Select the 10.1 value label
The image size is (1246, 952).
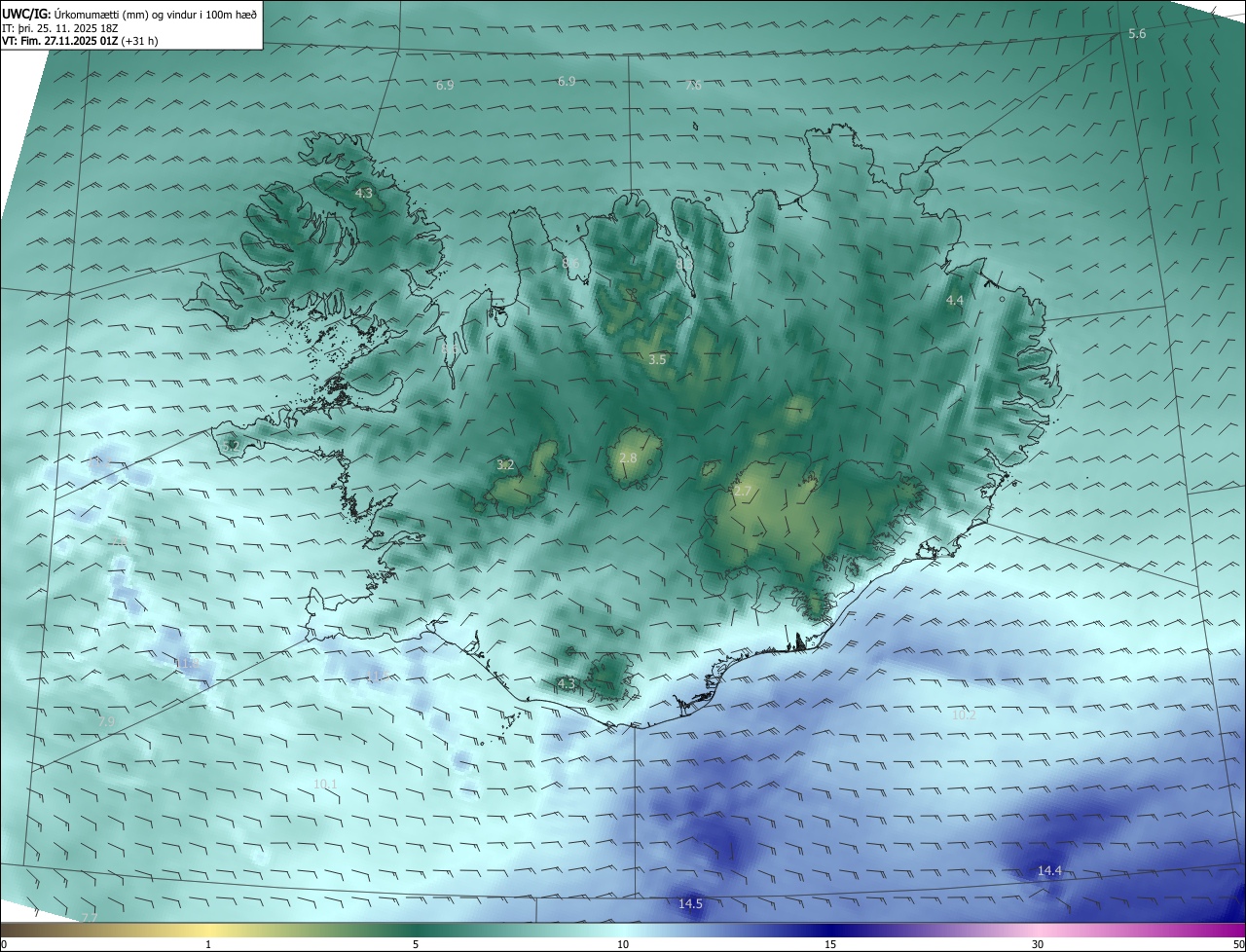tap(325, 785)
